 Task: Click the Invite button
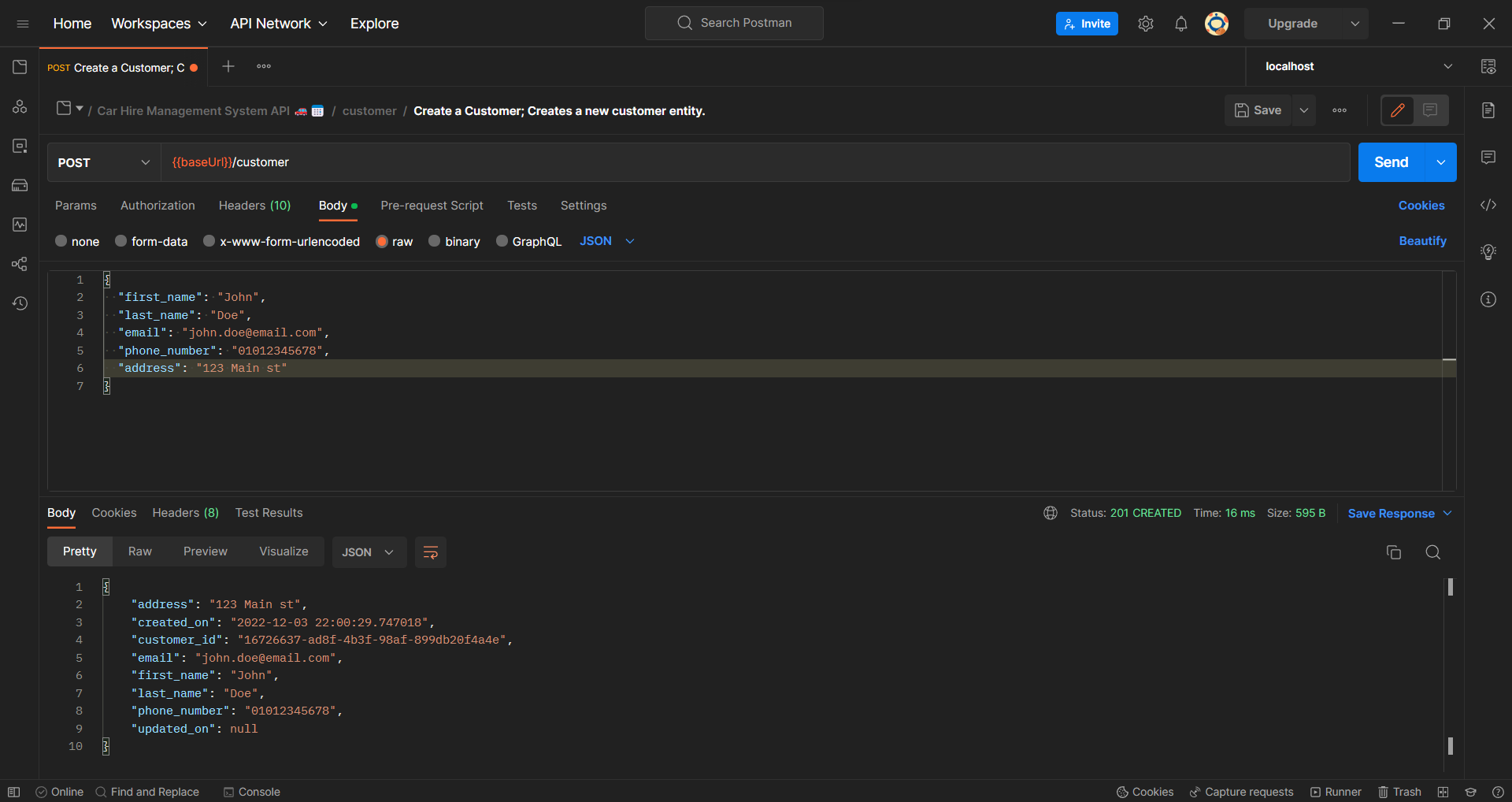pyautogui.click(x=1087, y=24)
